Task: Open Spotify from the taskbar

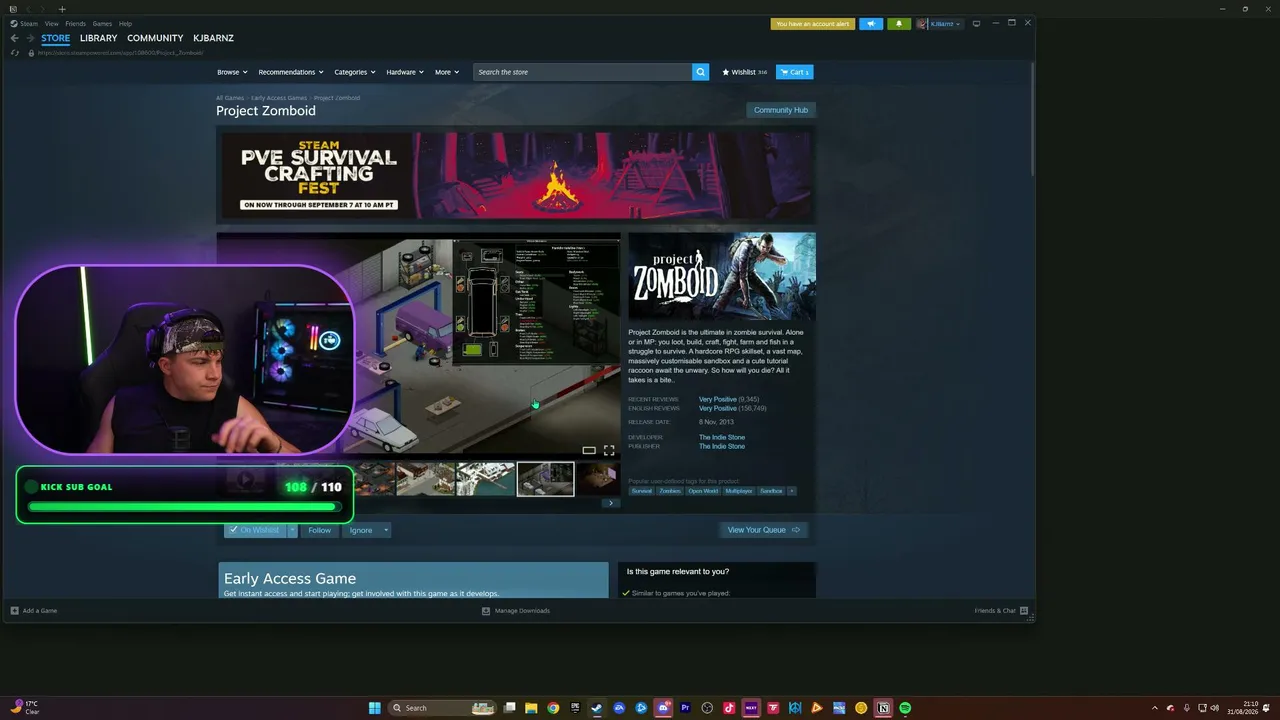Action: point(905,708)
